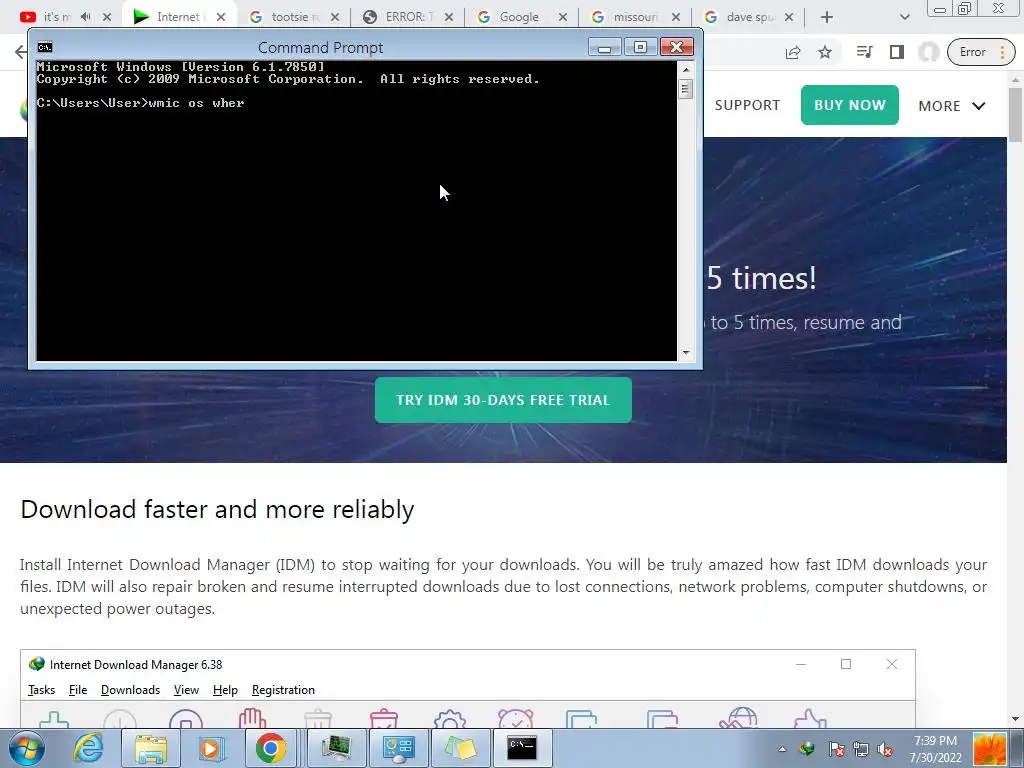
Task: Click the "wmic os wher" command line
Action: (x=140, y=103)
